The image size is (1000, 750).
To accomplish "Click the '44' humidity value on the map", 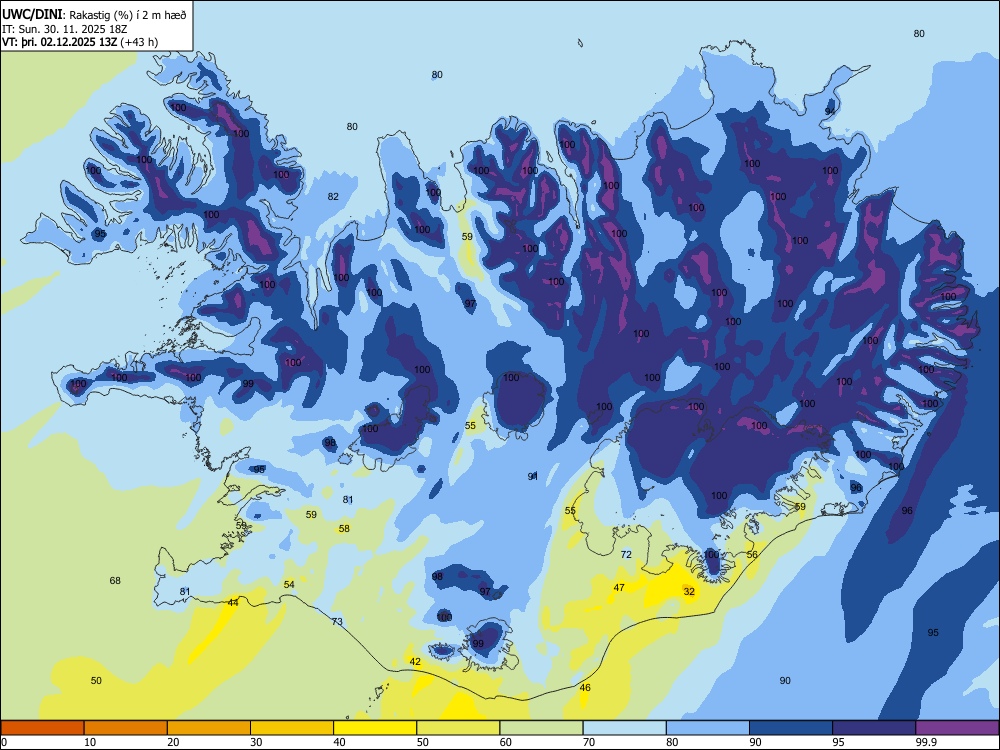I will (233, 603).
